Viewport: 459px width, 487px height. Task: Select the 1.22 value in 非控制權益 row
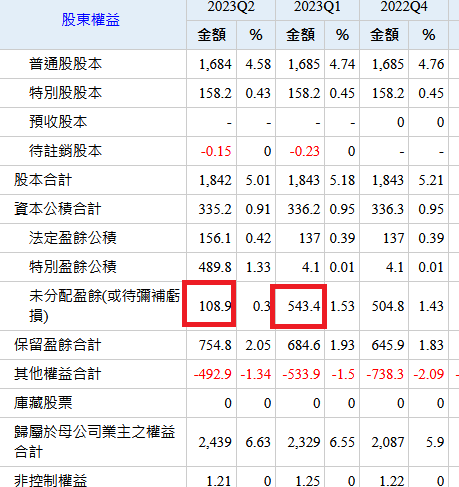pos(392,481)
